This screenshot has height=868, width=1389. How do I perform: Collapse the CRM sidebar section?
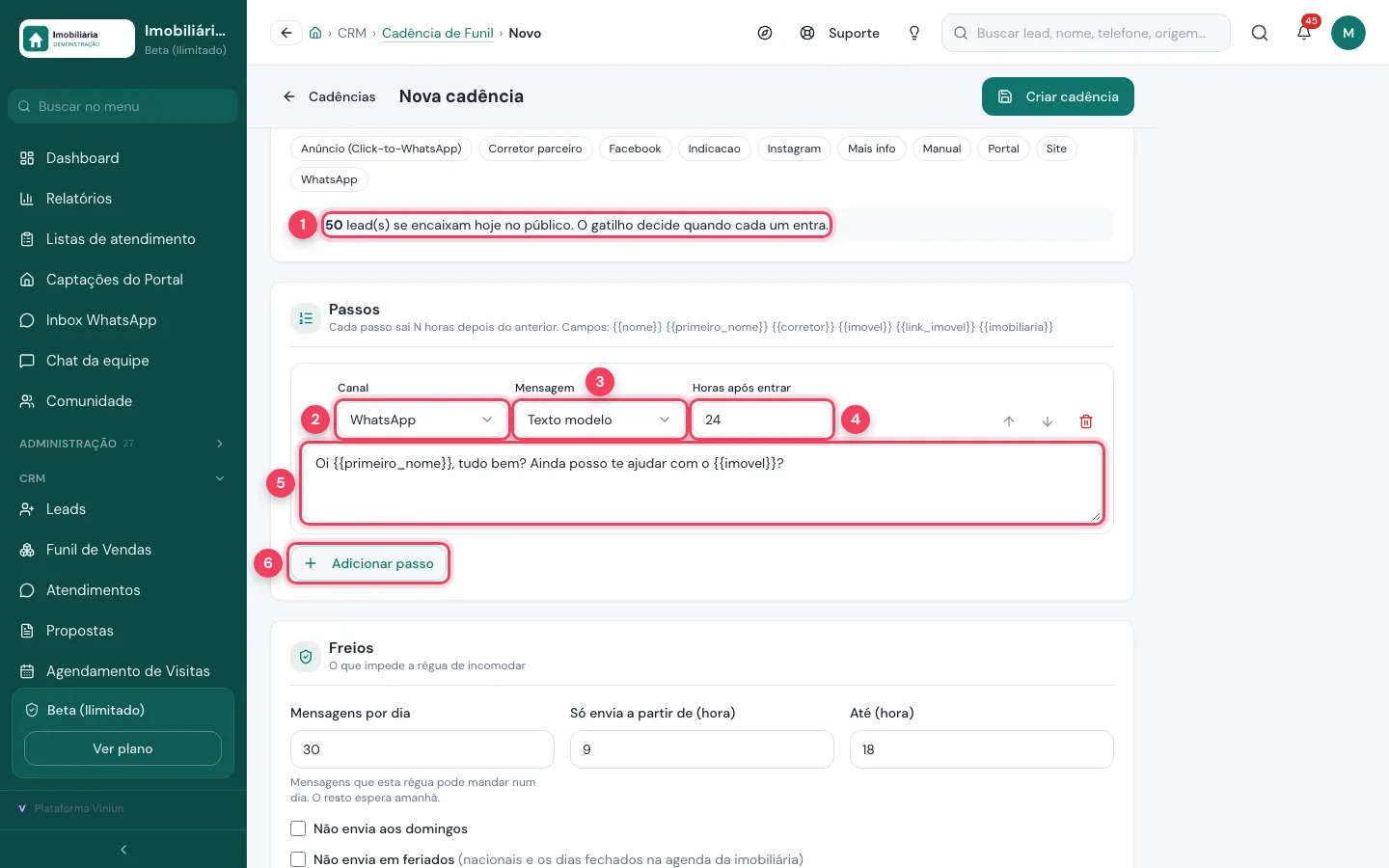click(123, 478)
